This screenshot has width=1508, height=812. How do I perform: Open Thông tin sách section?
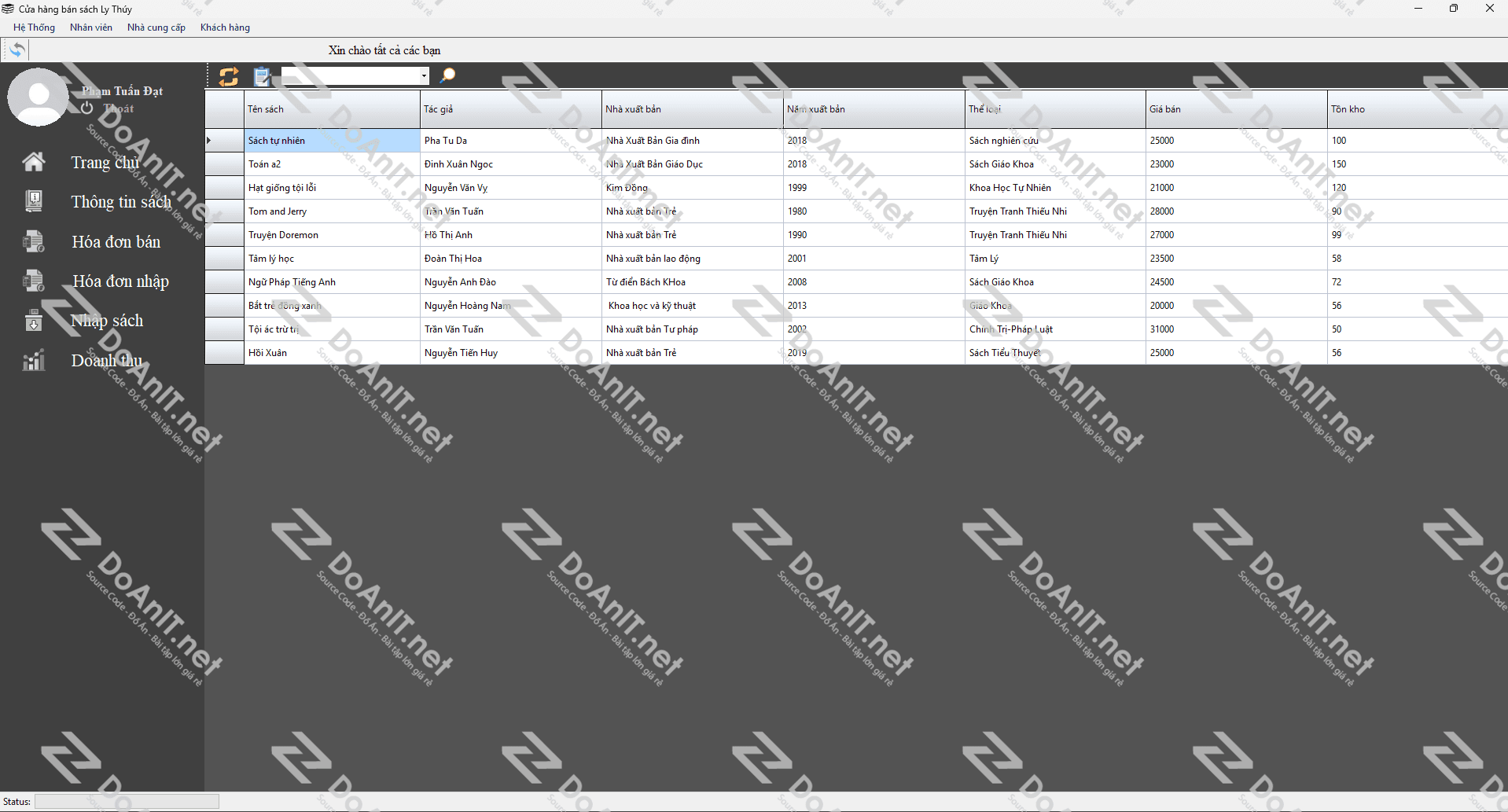[121, 202]
